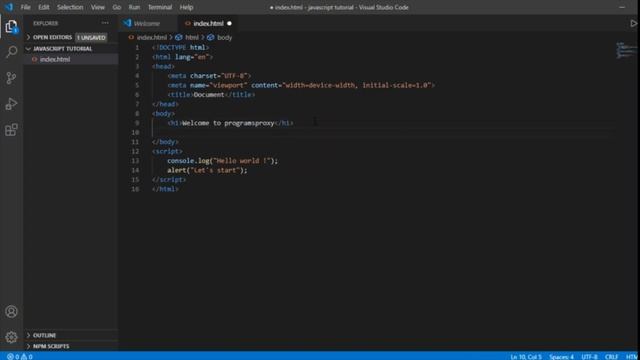Open the Source Control view icon

[11, 78]
